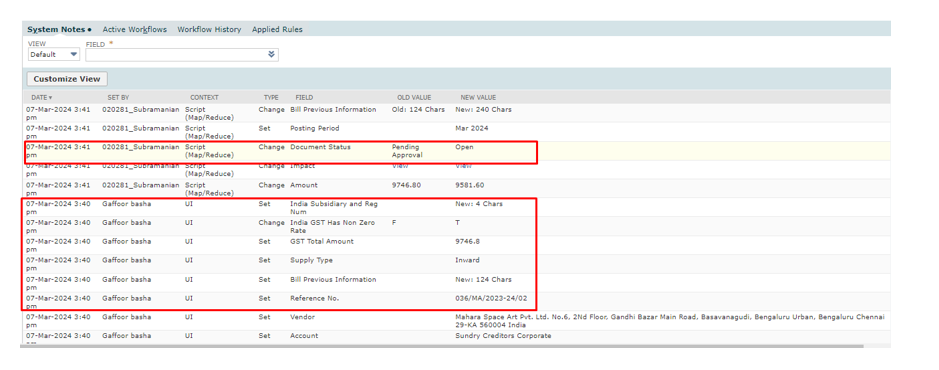Click the Old Value column header

(x=414, y=98)
